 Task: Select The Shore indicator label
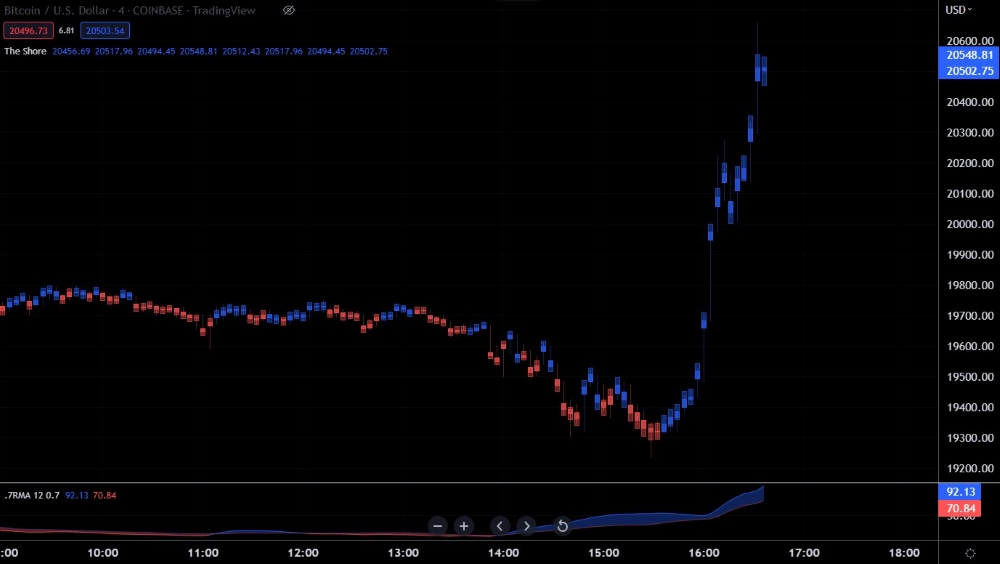26,51
